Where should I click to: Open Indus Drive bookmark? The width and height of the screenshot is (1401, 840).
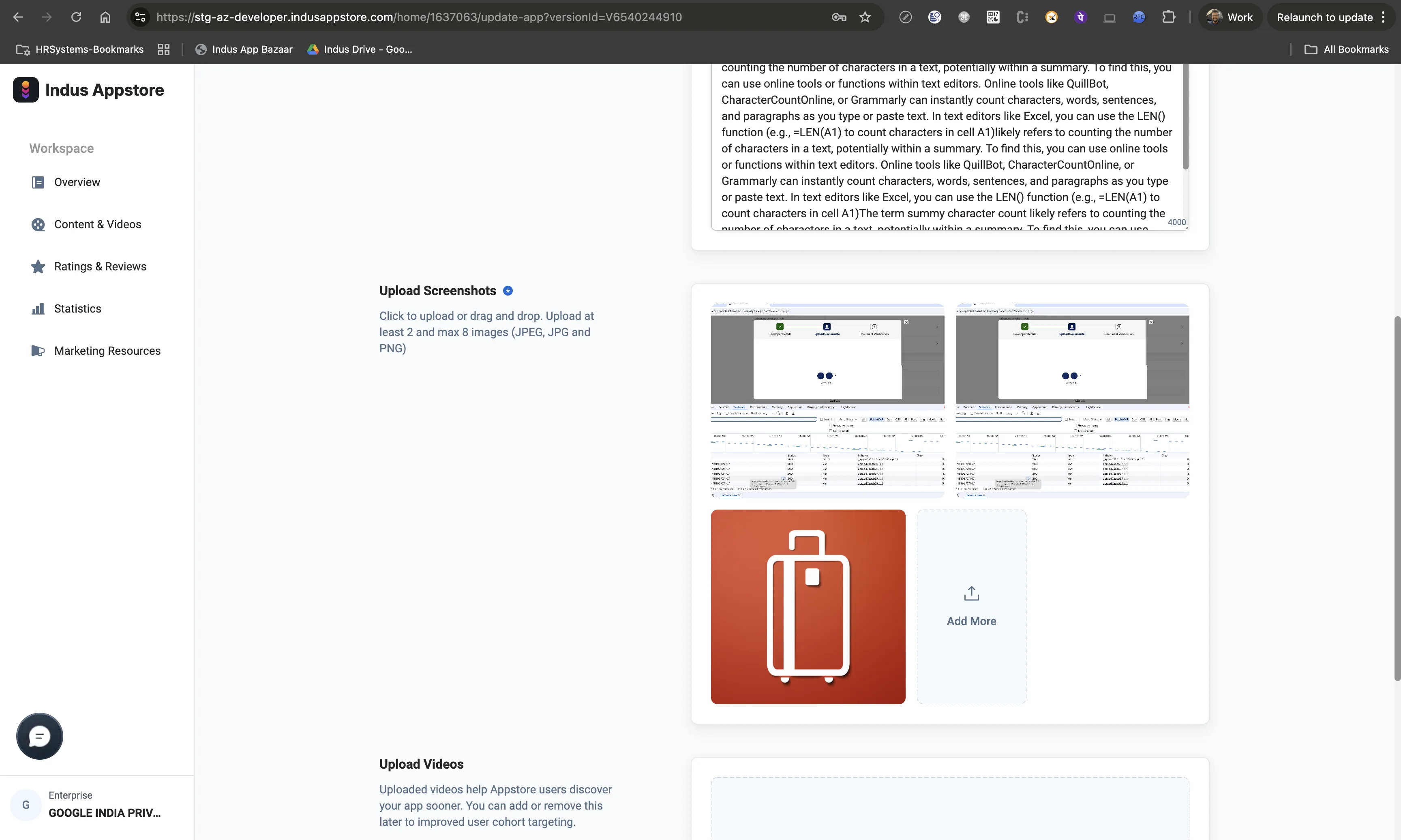tap(360, 49)
